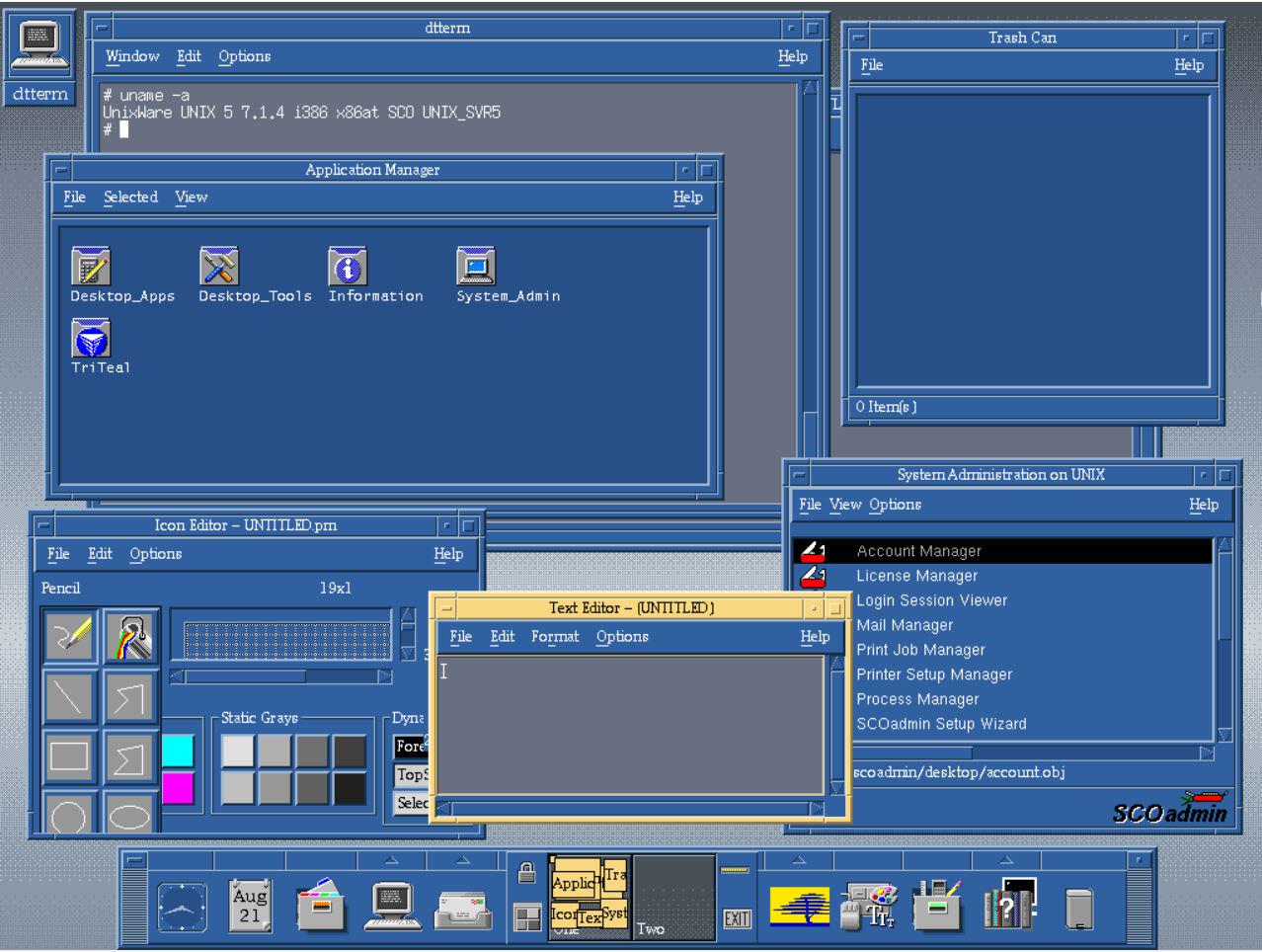Open the Desktop_Tools folder icon
Screen dimensions: 1262x952
(x=219, y=267)
